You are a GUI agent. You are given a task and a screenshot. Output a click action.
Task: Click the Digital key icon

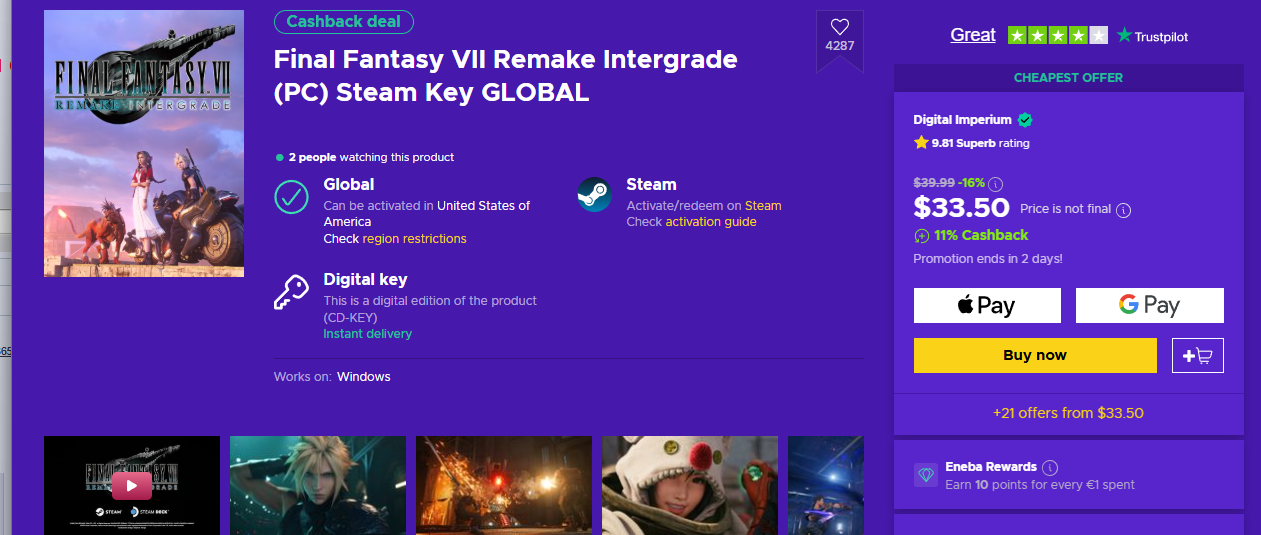[291, 292]
